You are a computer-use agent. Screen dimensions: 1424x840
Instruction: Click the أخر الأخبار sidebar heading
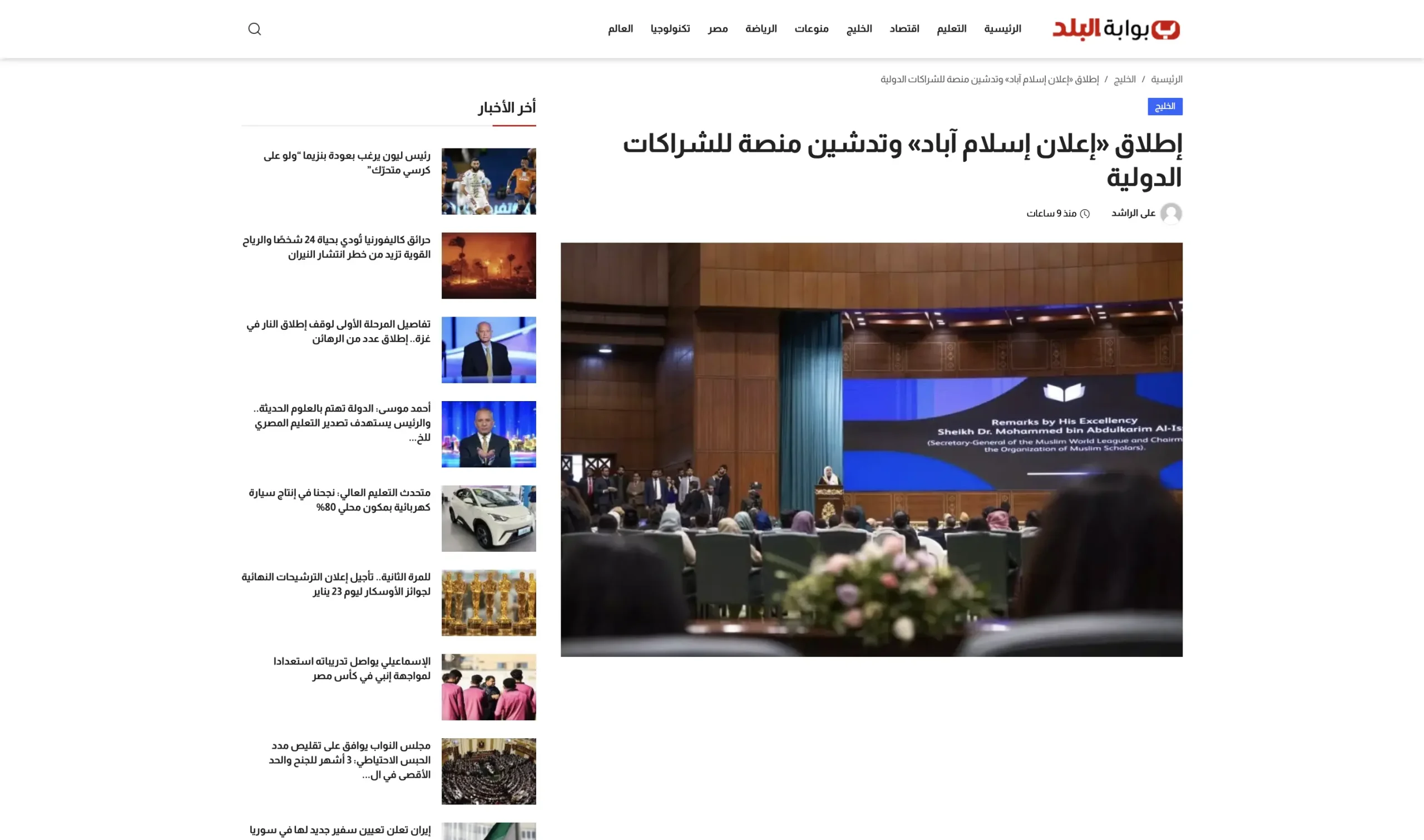507,107
